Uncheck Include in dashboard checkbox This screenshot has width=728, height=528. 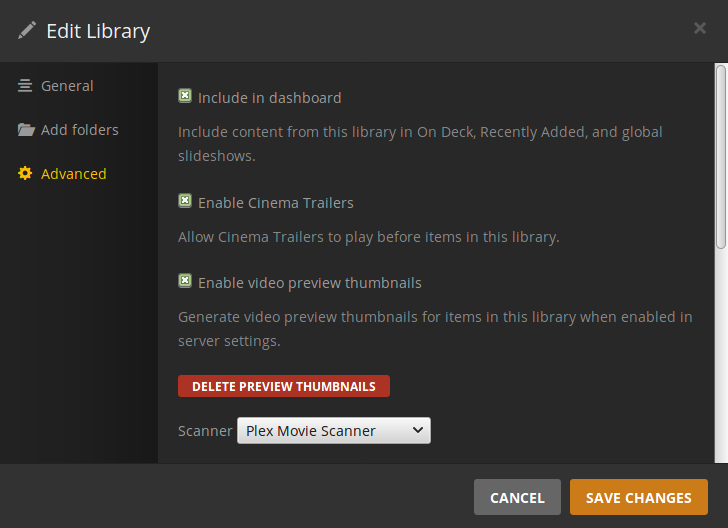(x=185, y=97)
